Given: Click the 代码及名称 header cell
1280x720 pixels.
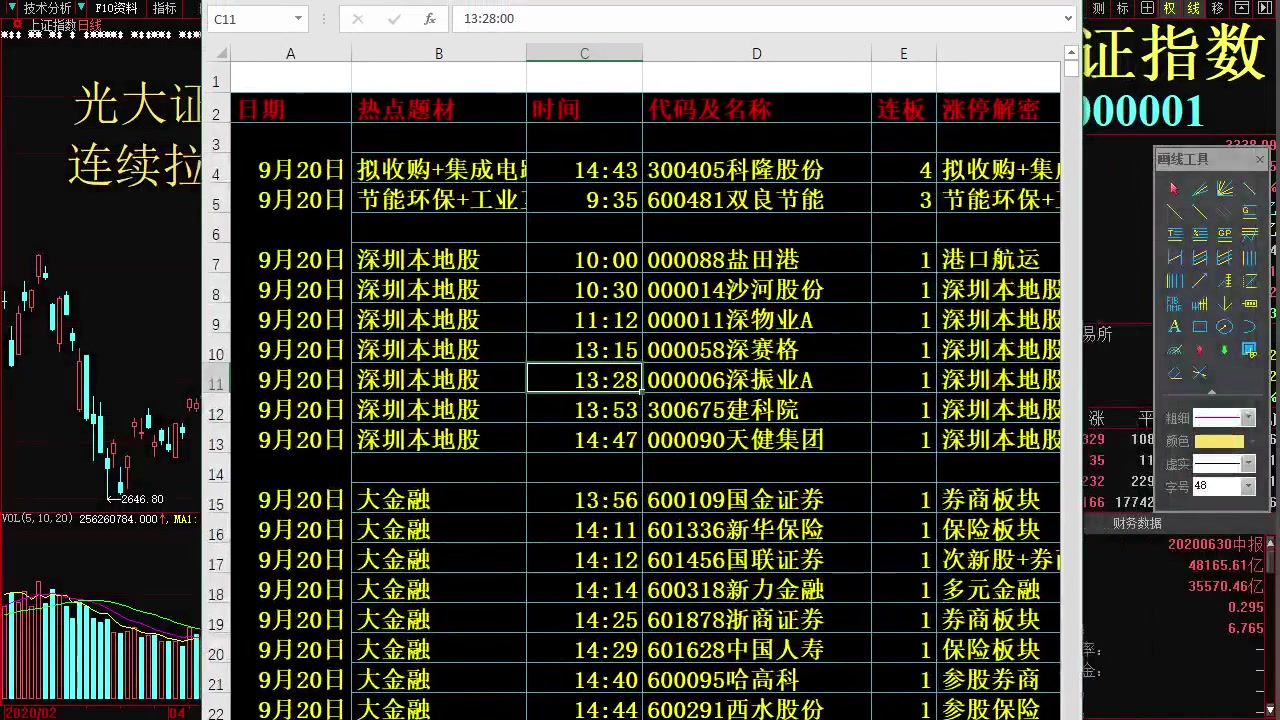Looking at the screenshot, I should pyautogui.click(x=756, y=109).
